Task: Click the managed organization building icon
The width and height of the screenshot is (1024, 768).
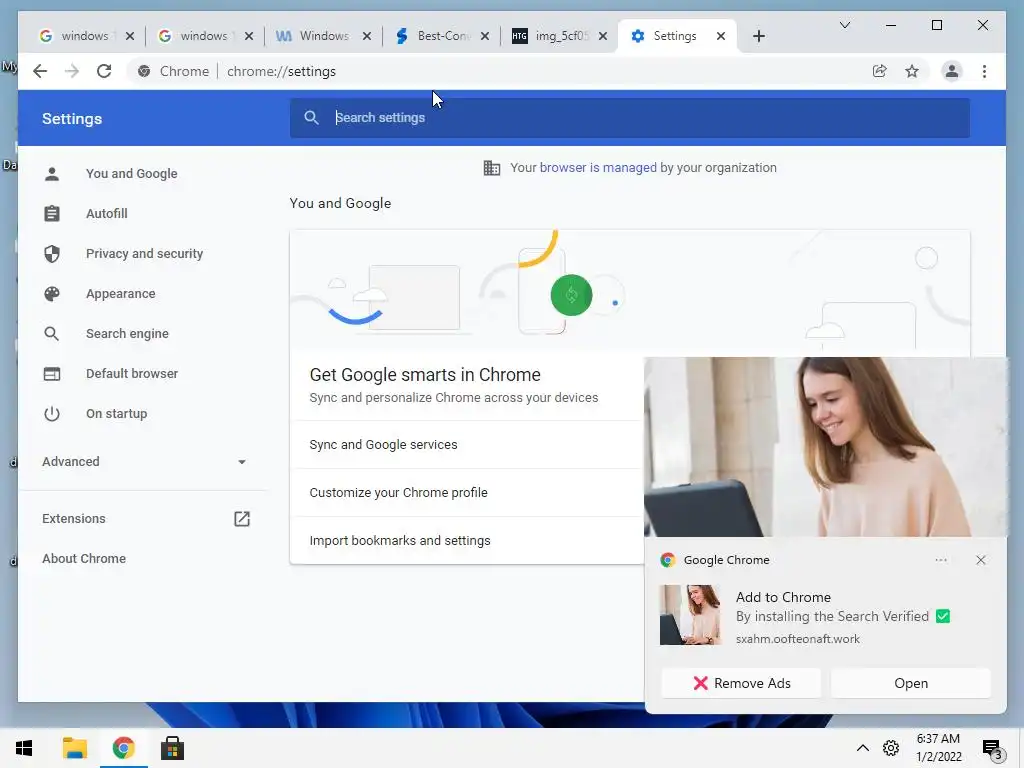Action: pyautogui.click(x=492, y=168)
